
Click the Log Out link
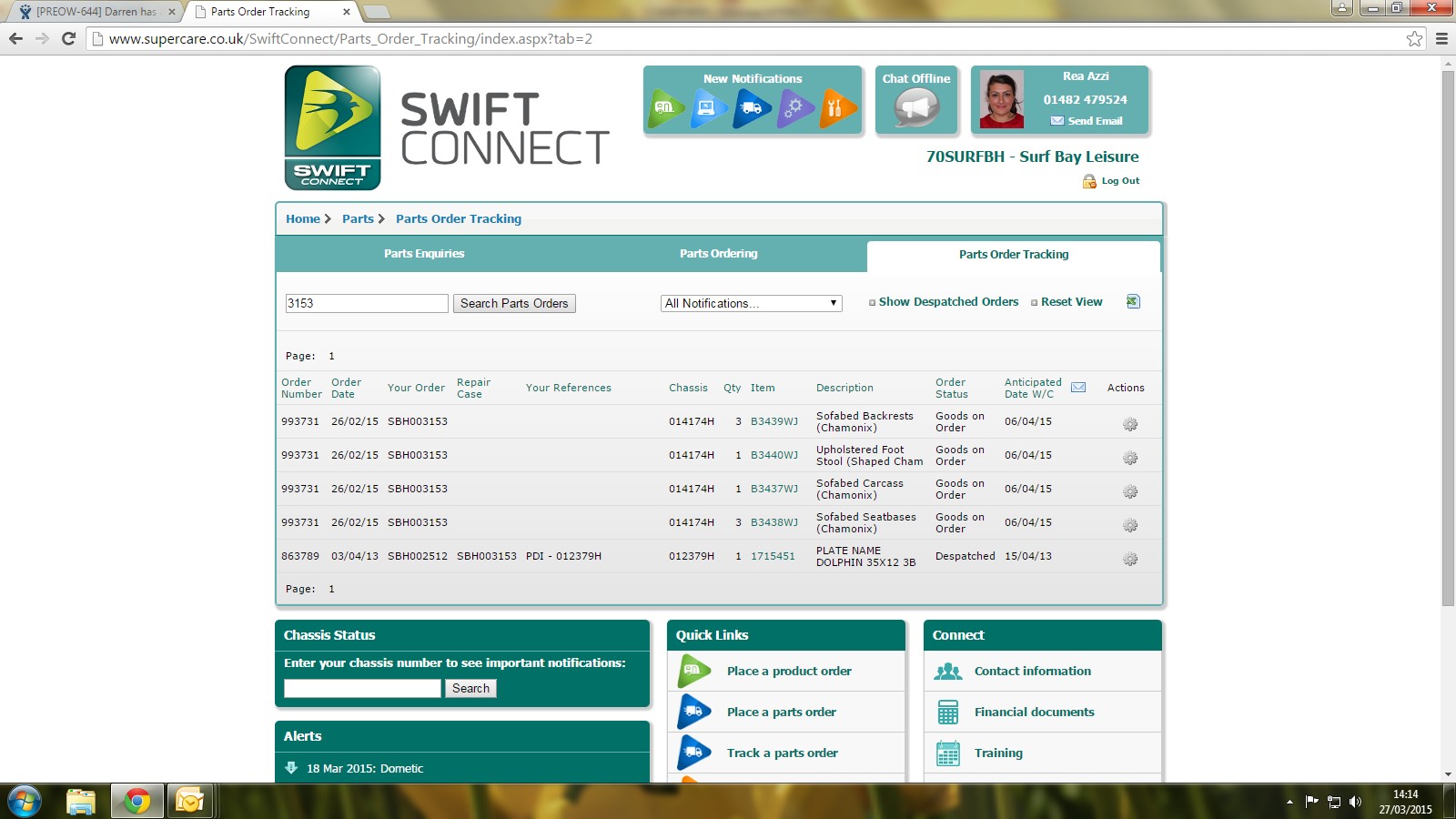point(1119,181)
